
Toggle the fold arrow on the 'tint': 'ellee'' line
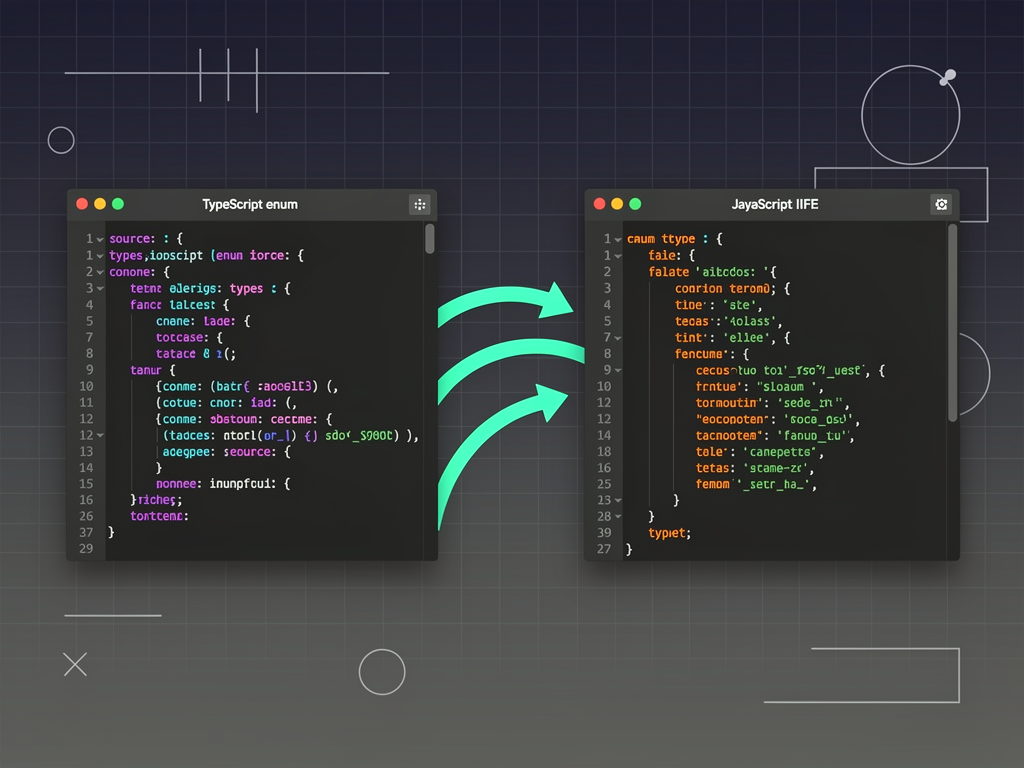coord(617,338)
